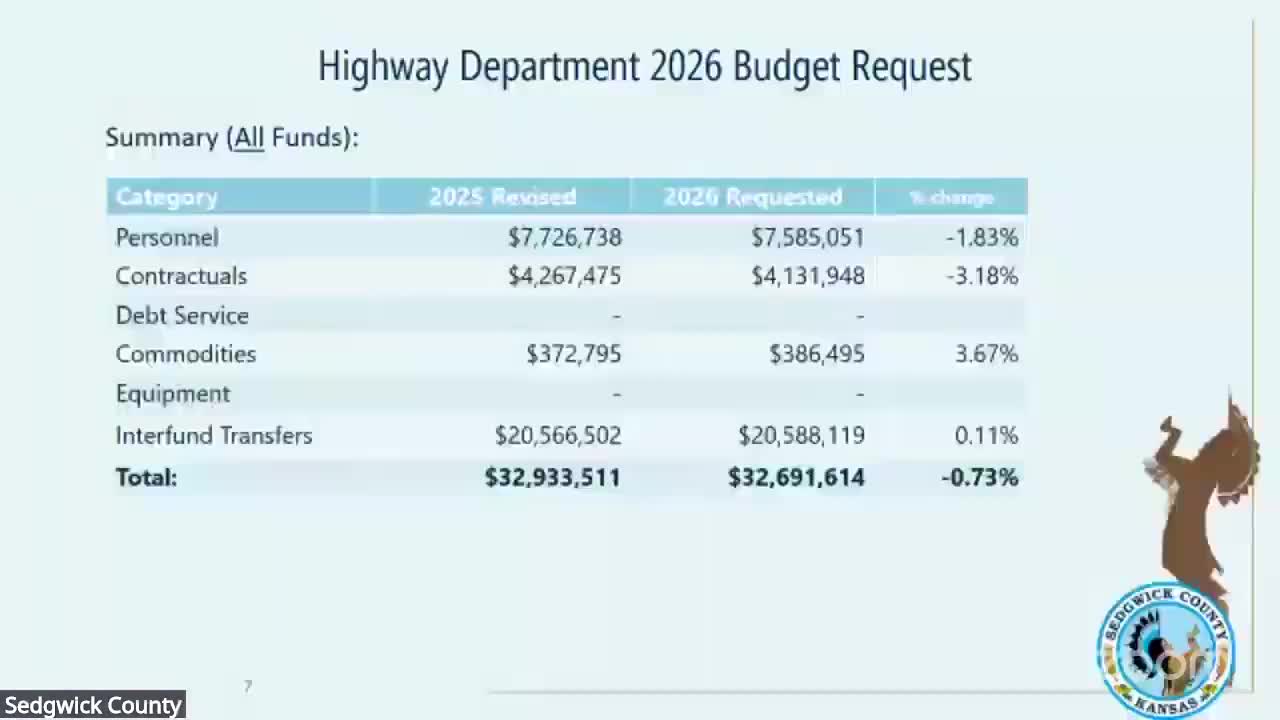Select the Personnel row label
The height and width of the screenshot is (720, 1280).
(x=167, y=237)
